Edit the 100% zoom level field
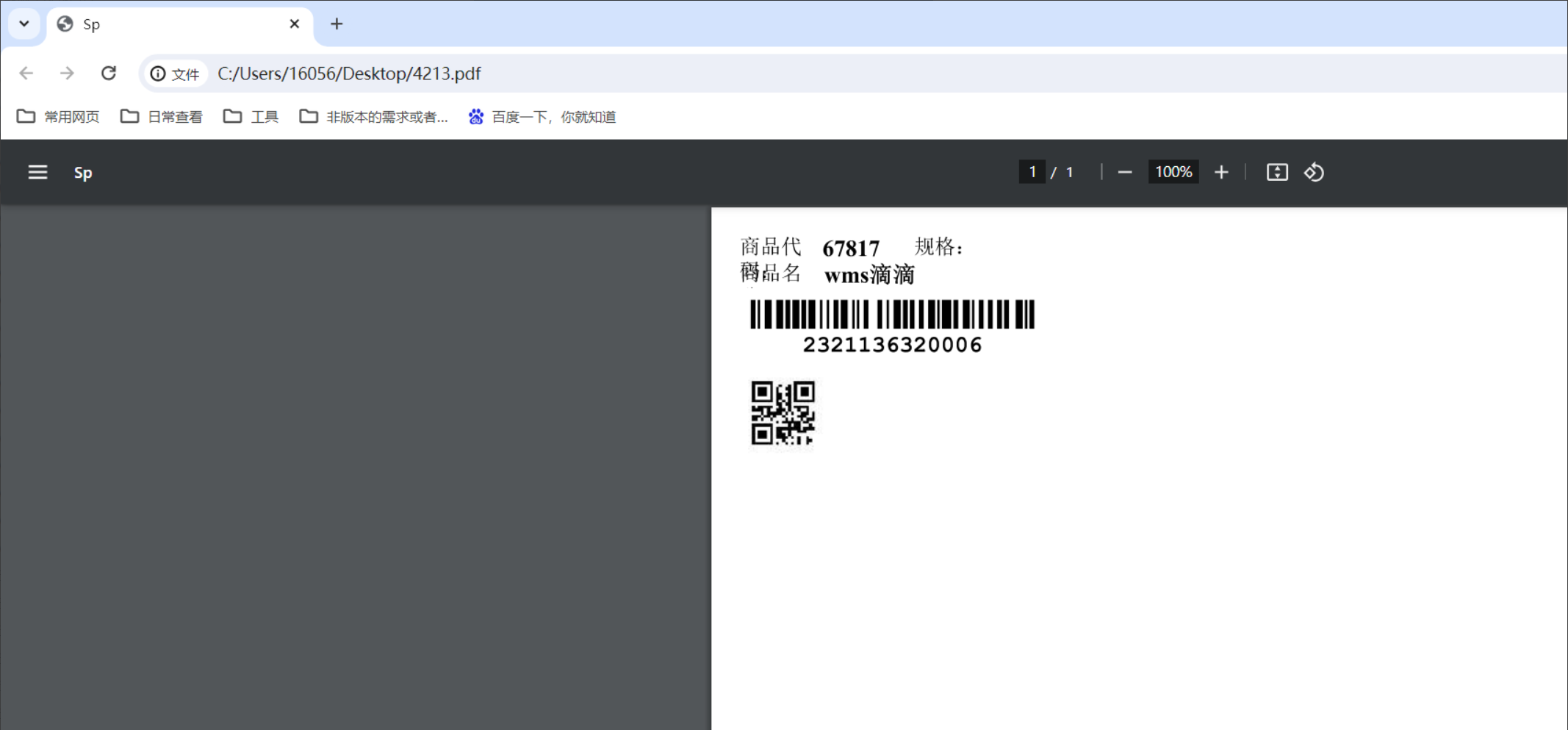Viewport: 1568px width, 730px height. click(x=1173, y=171)
